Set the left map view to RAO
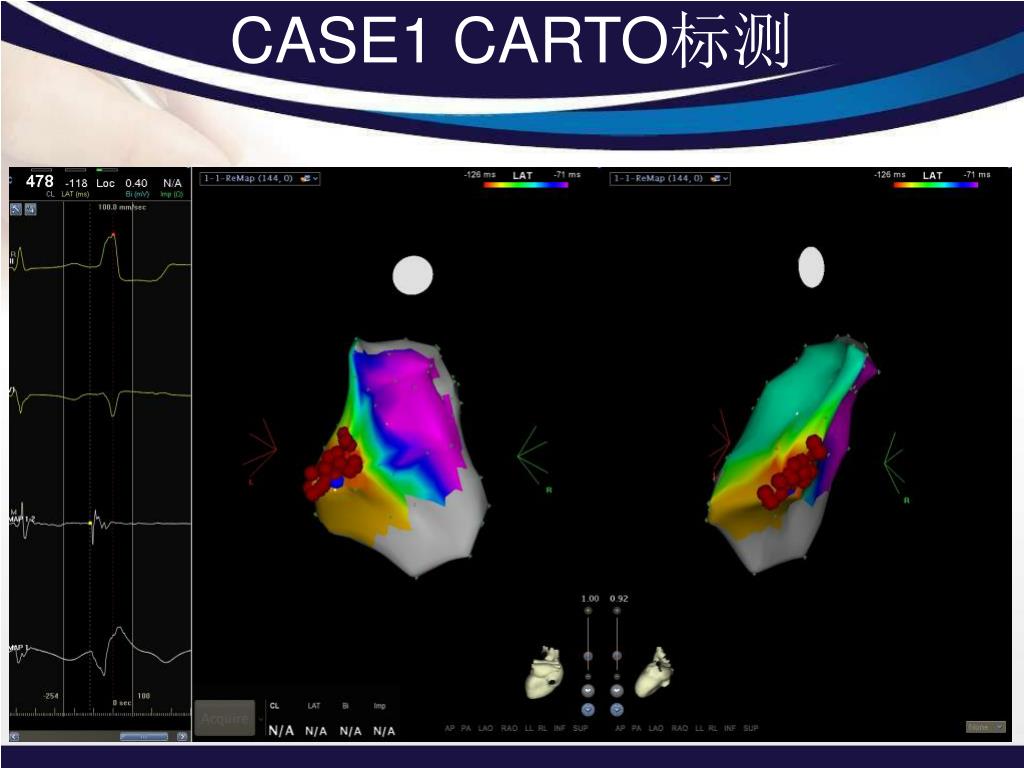1024x768 pixels. 509,728
